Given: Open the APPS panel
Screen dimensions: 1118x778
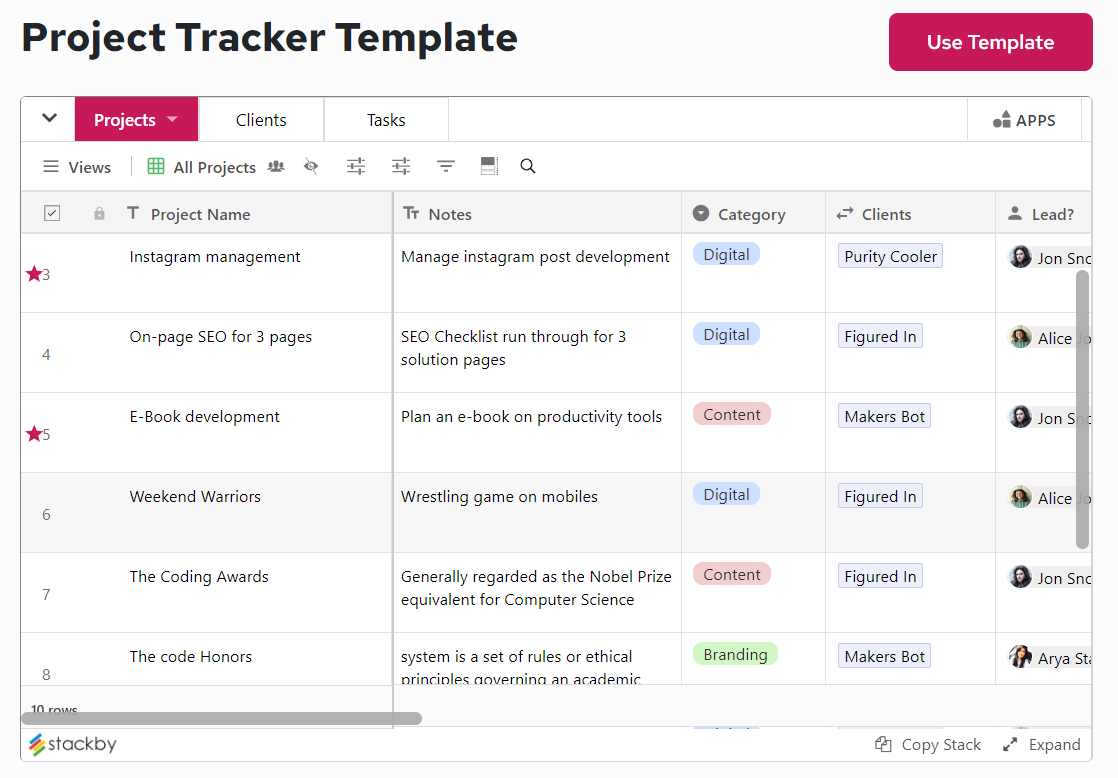Looking at the screenshot, I should click(x=1024, y=119).
